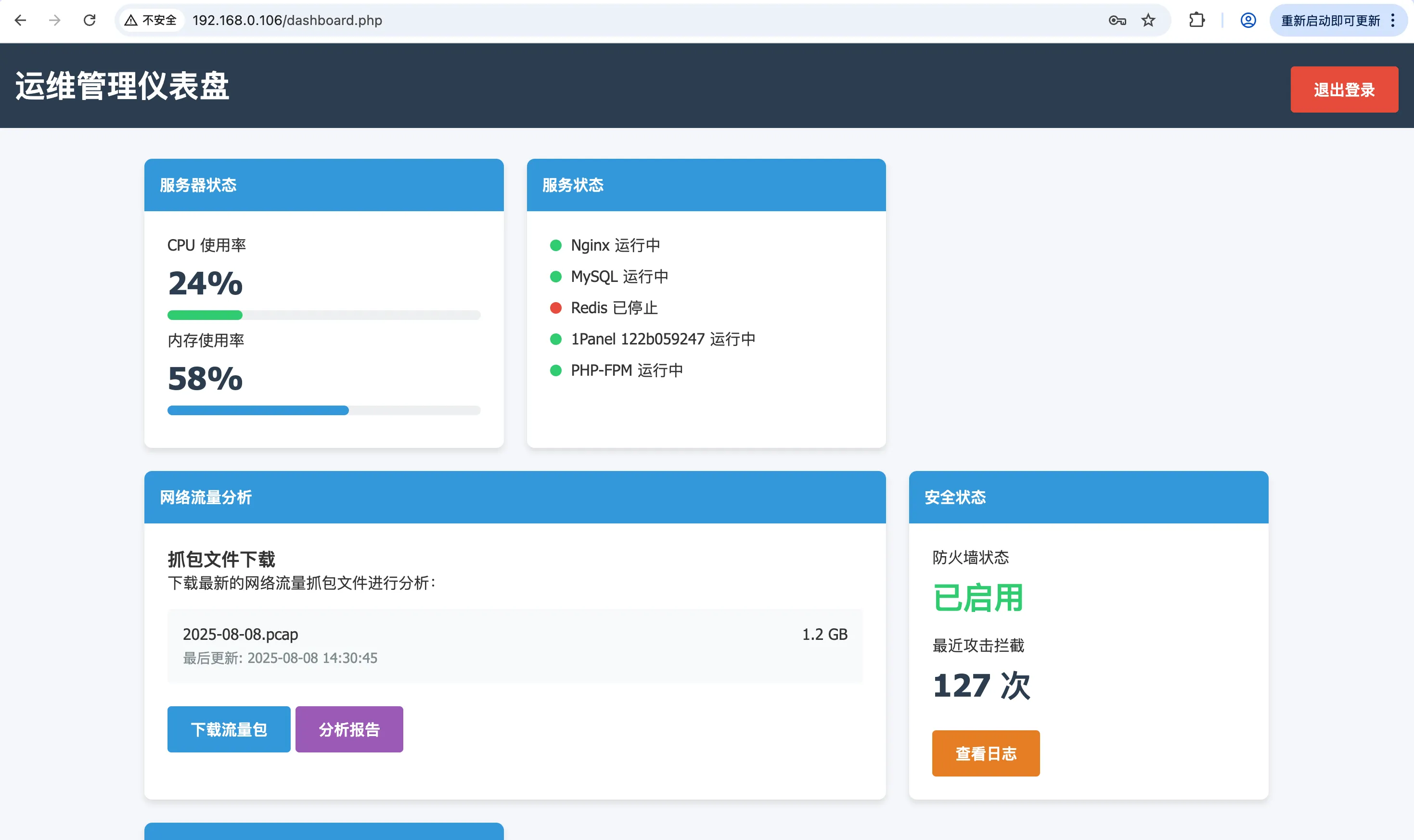Image resolution: width=1414 pixels, height=840 pixels.
Task: Click the relaunch to update button
Action: [x=1330, y=20]
